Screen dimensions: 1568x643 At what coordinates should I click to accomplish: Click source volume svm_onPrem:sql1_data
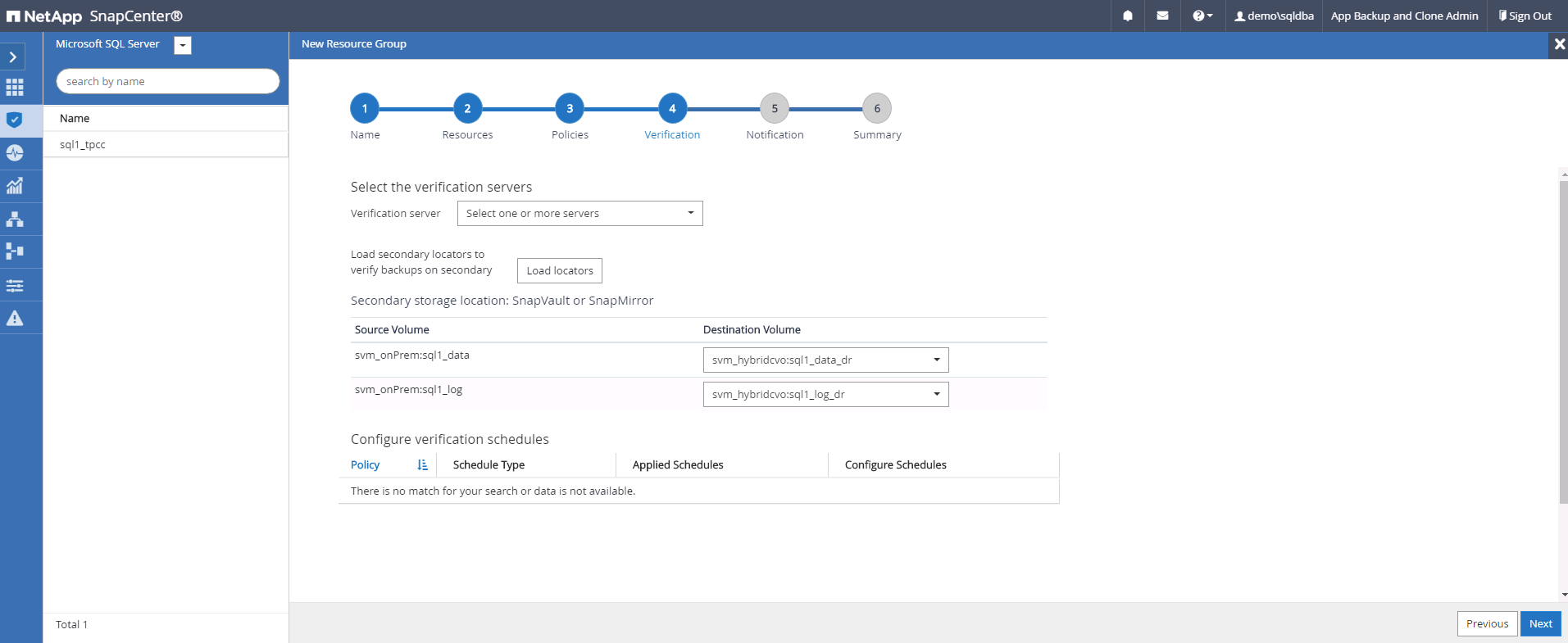pos(412,355)
